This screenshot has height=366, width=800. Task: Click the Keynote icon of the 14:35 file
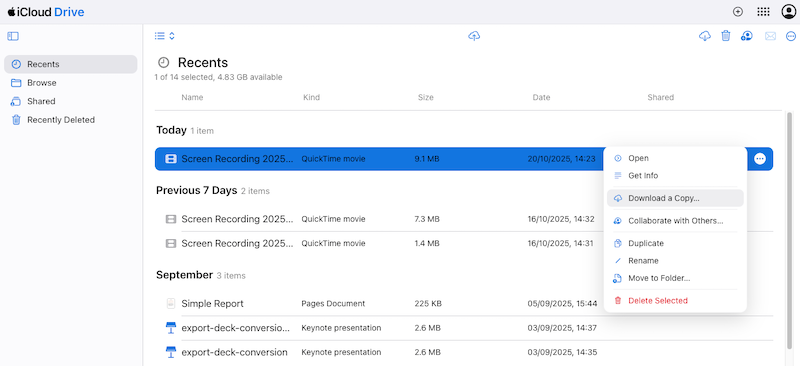[x=170, y=352]
